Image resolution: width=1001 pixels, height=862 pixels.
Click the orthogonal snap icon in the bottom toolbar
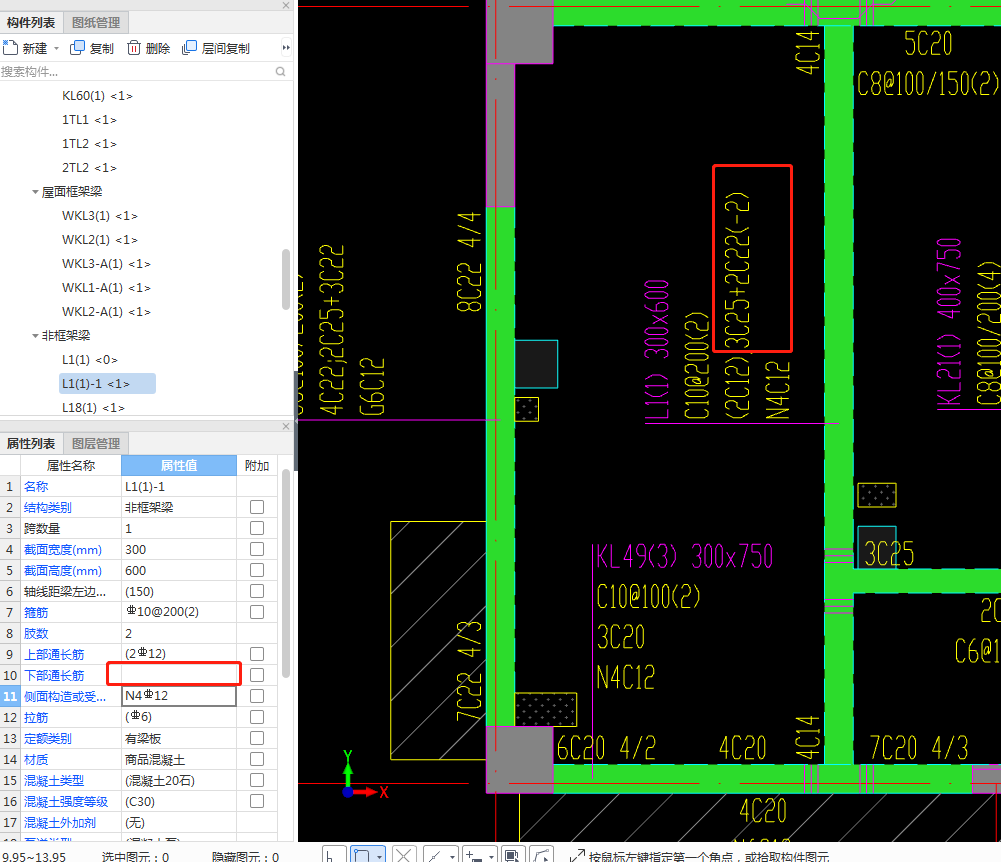coord(335,854)
